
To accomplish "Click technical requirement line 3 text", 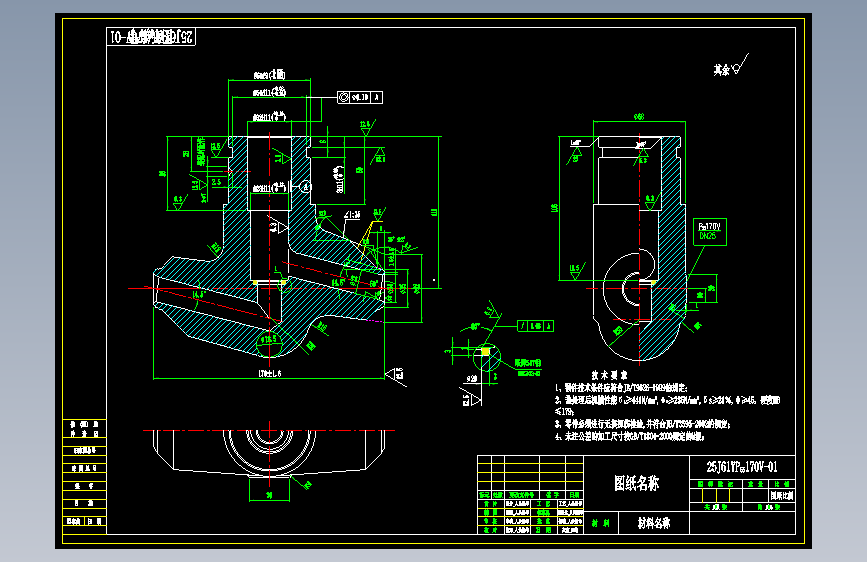I will coord(643,424).
